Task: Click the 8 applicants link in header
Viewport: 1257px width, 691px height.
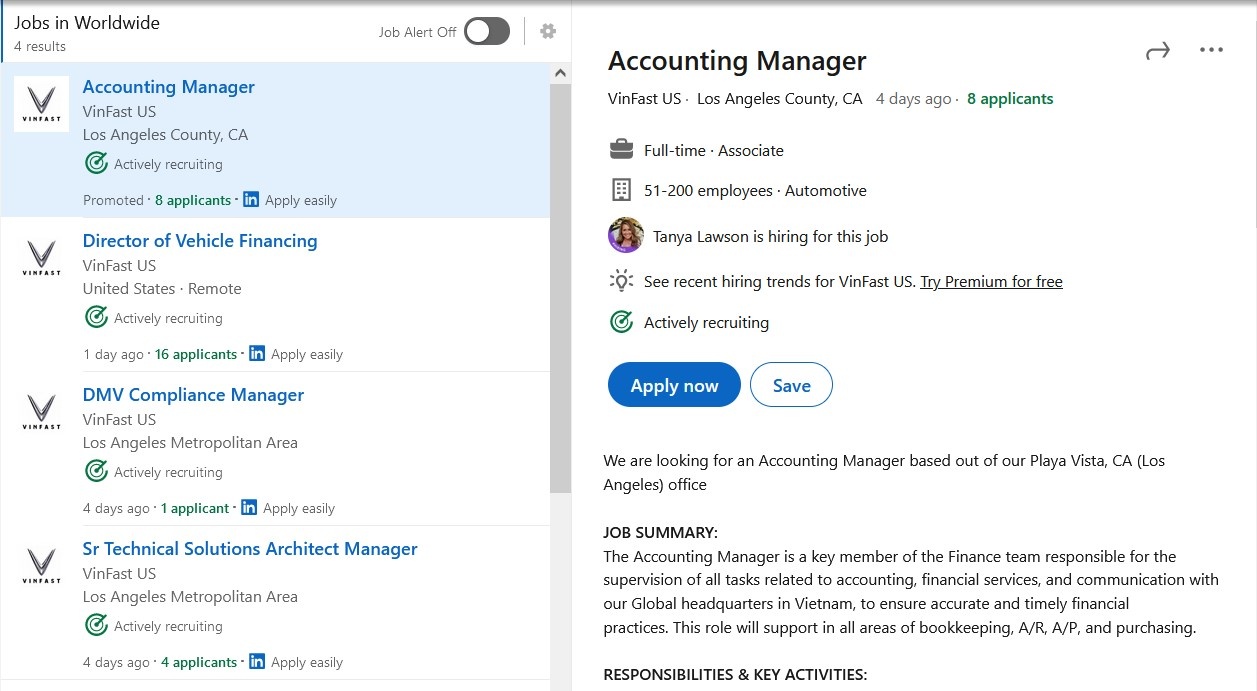Action: 1010,99
